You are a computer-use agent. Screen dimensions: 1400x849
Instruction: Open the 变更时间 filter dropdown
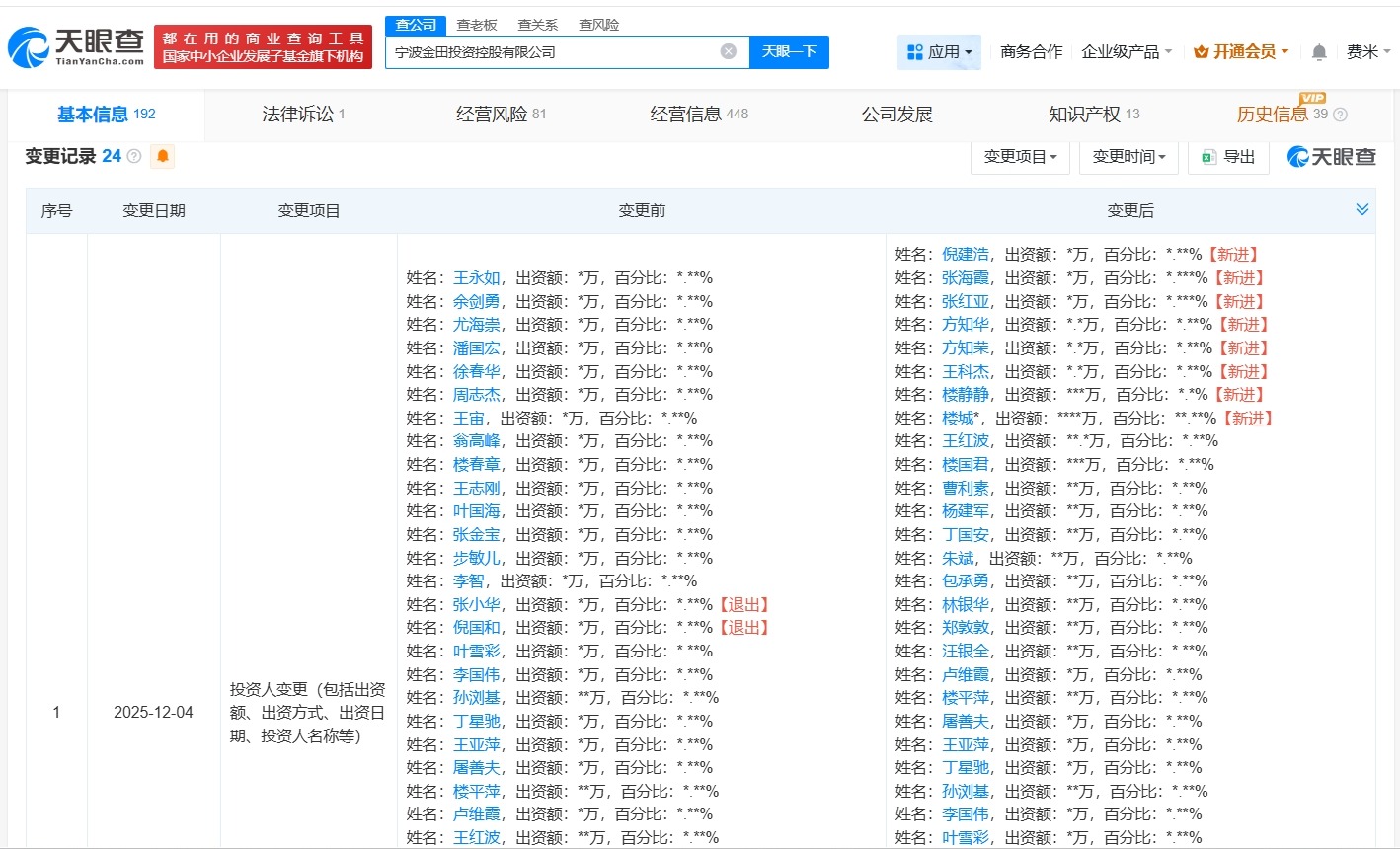pos(1128,156)
